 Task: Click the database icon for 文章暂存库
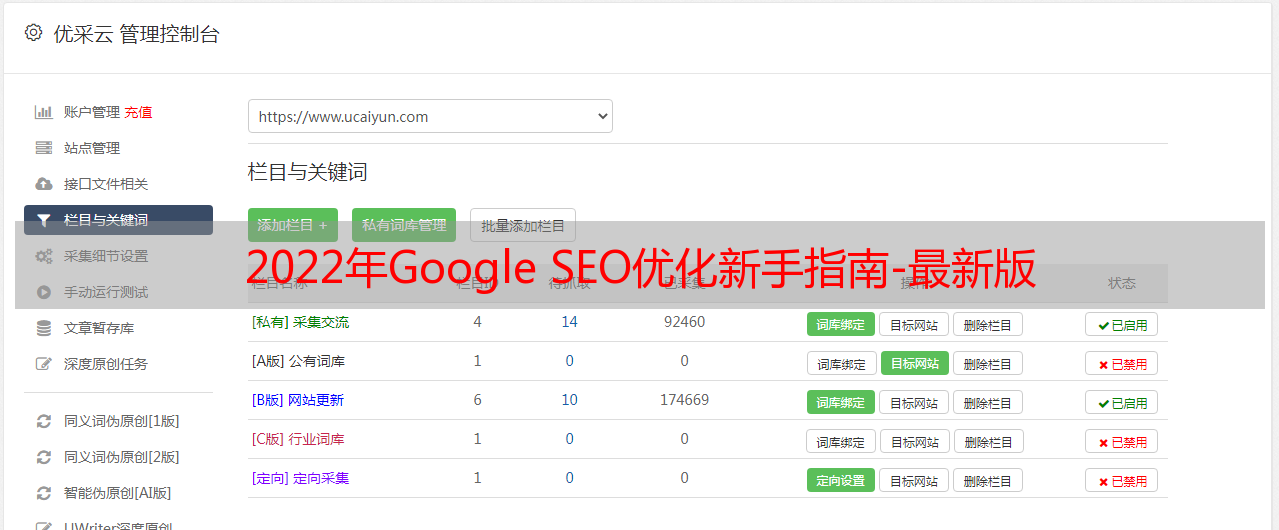point(44,328)
